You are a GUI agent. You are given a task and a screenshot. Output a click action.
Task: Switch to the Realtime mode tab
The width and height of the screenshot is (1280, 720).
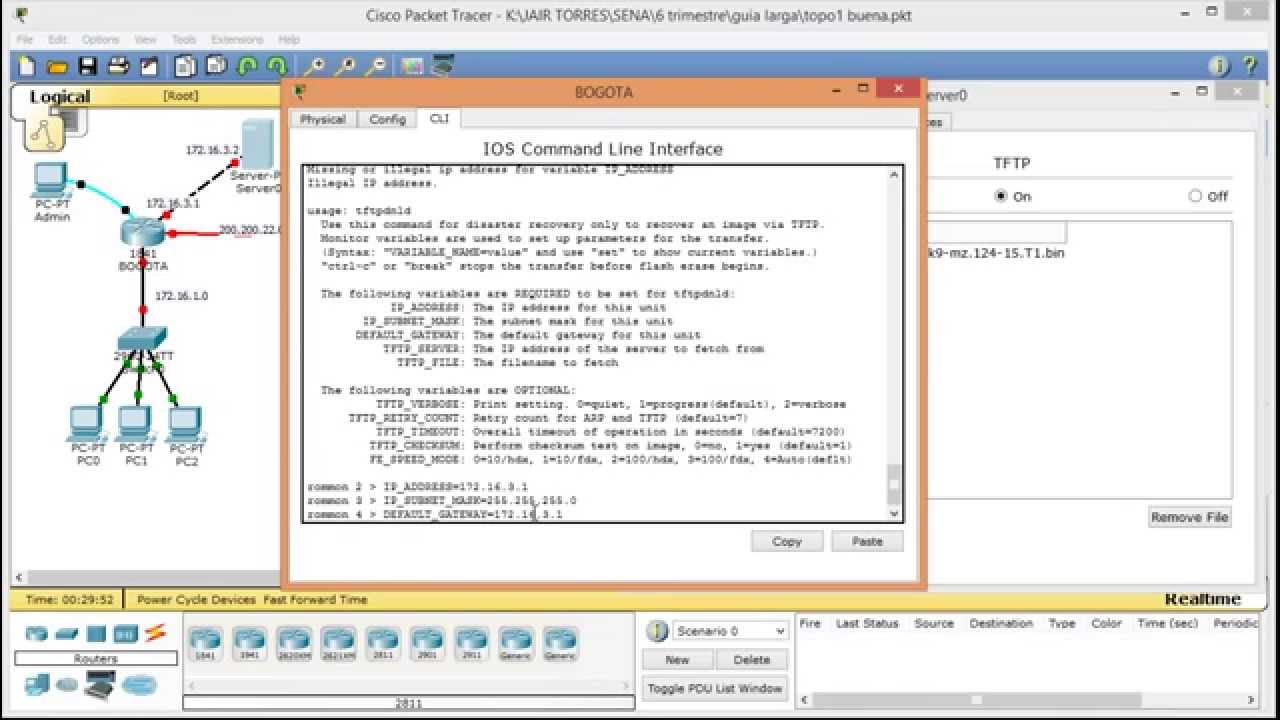click(1203, 599)
